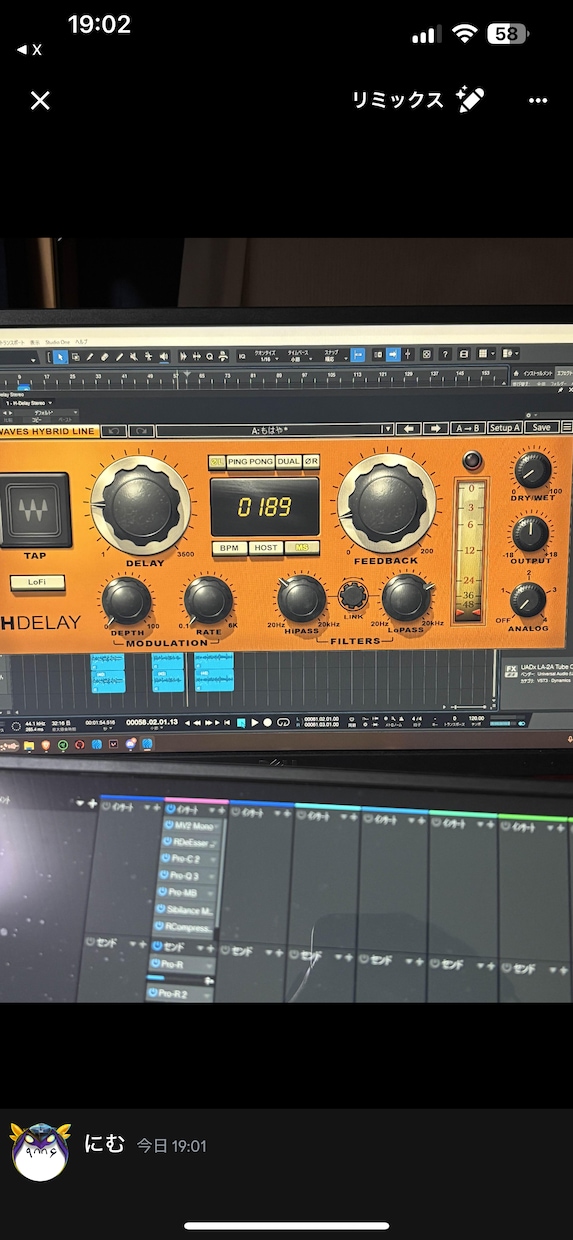
Task: Open にむ's profile avatar
Action: coord(41,1151)
